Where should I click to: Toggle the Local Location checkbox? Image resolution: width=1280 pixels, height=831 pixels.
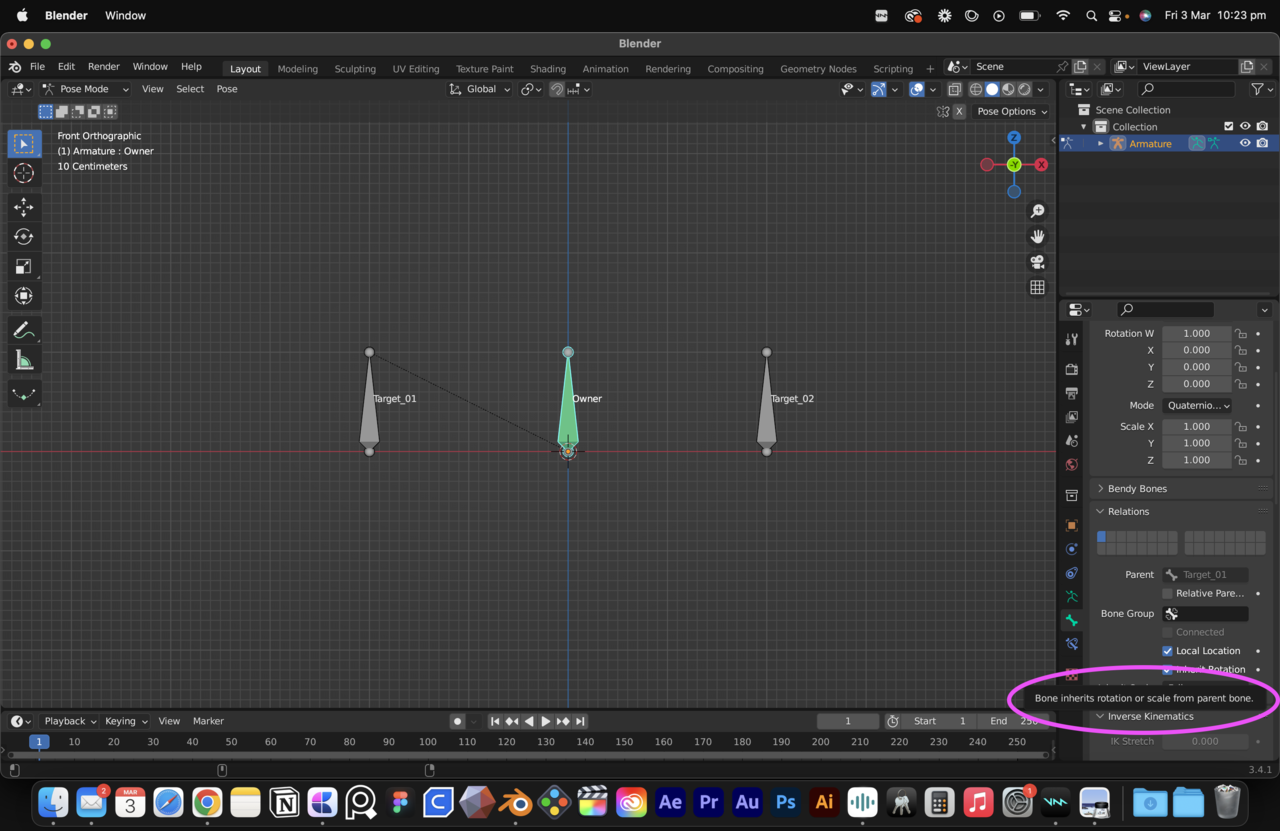(1167, 651)
